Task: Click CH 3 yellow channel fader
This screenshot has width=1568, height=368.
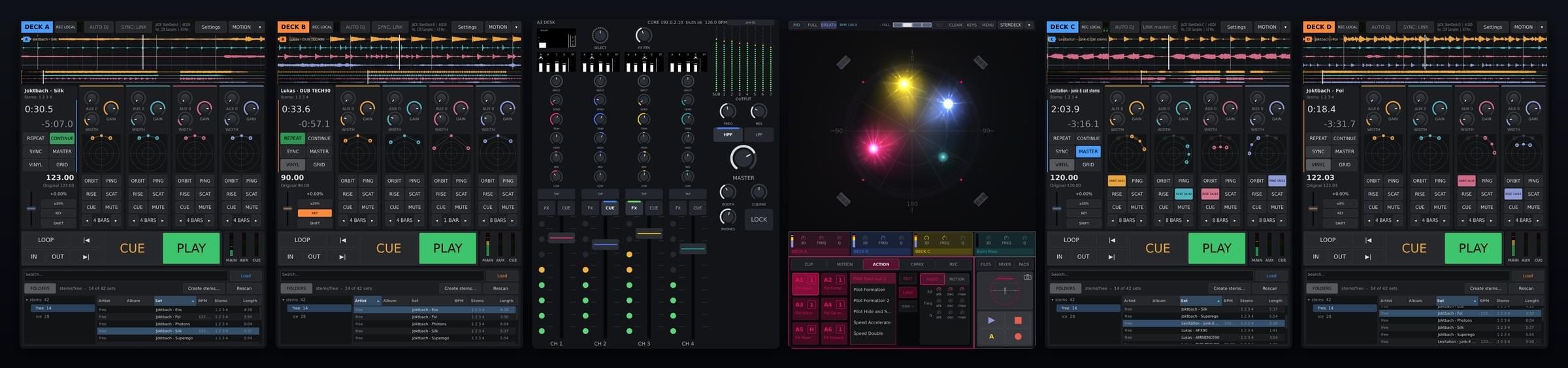Action: [649, 233]
